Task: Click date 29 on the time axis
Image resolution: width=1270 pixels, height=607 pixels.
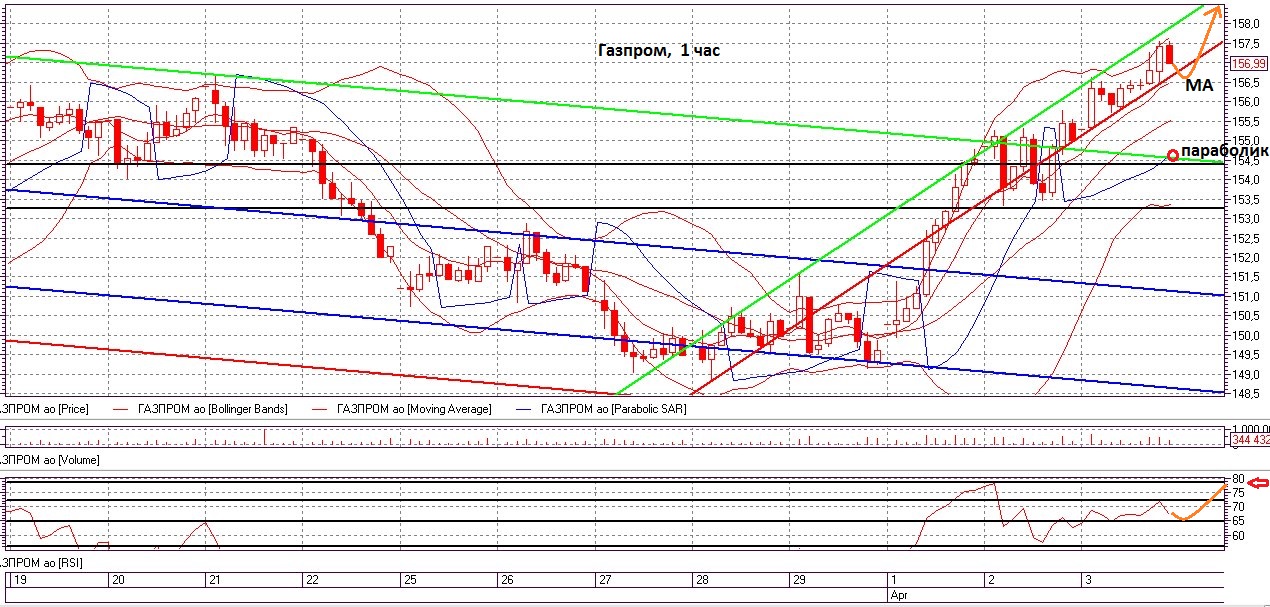Action: pos(799,580)
